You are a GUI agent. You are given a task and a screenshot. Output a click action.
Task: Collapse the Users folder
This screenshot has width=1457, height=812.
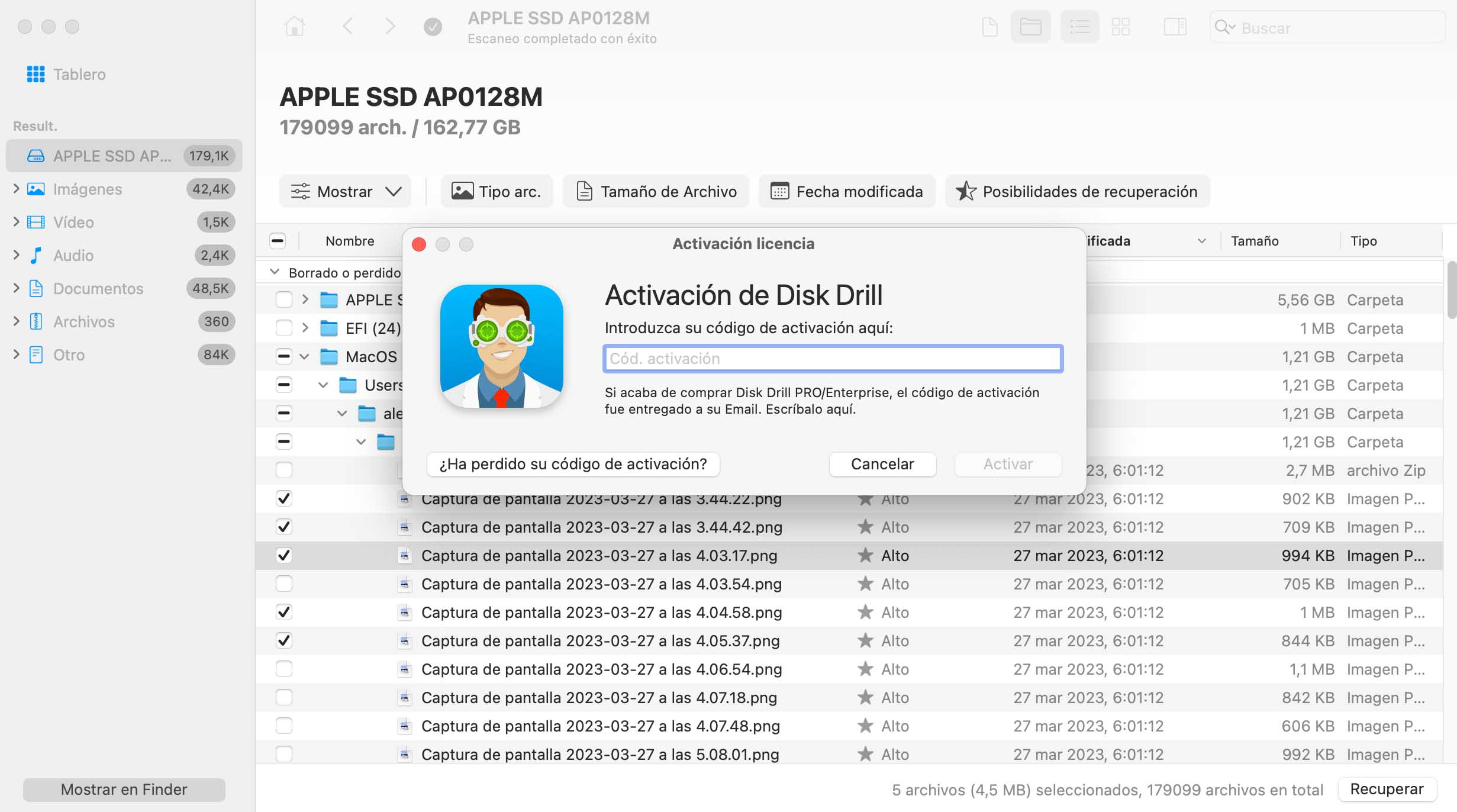(x=323, y=385)
